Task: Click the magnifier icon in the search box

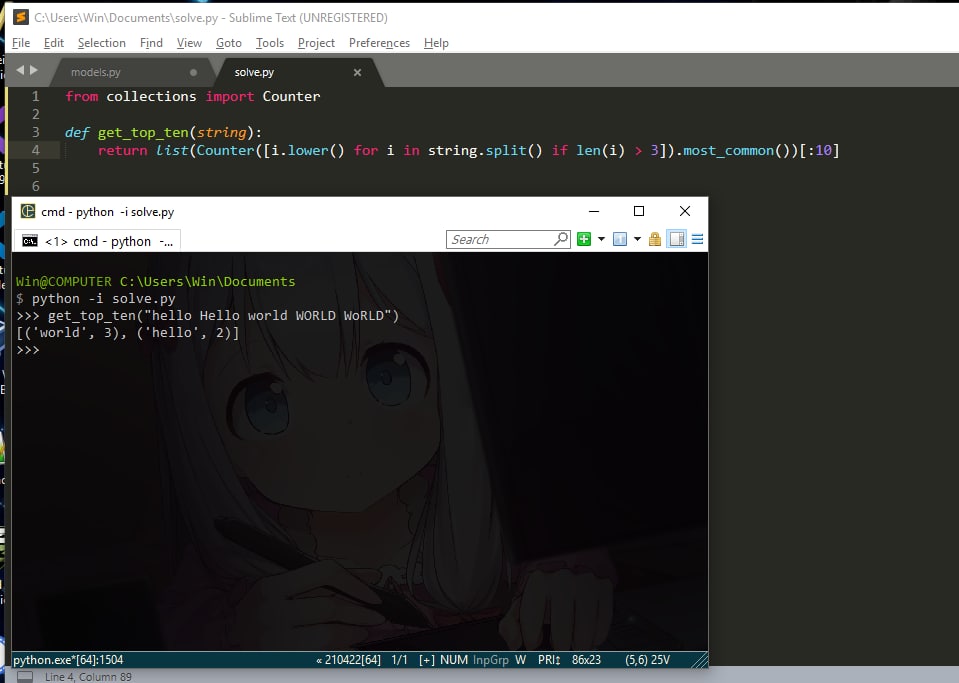Action: [x=560, y=239]
